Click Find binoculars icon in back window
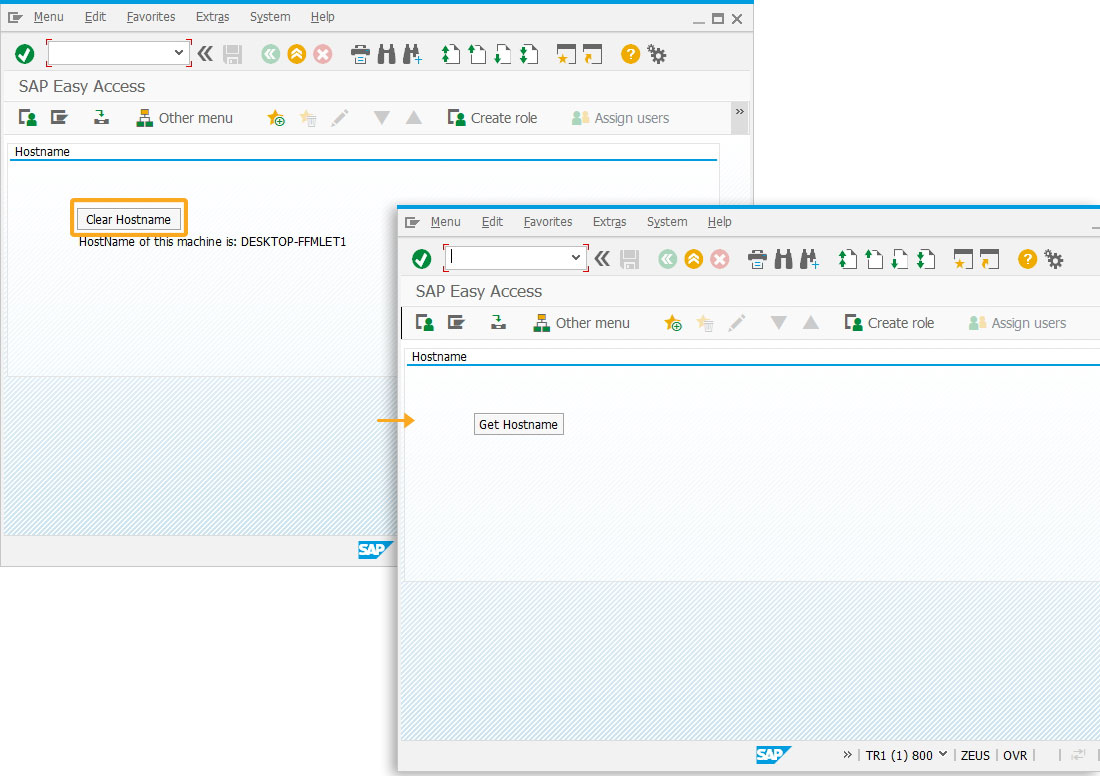The height and width of the screenshot is (776, 1100). (387, 54)
